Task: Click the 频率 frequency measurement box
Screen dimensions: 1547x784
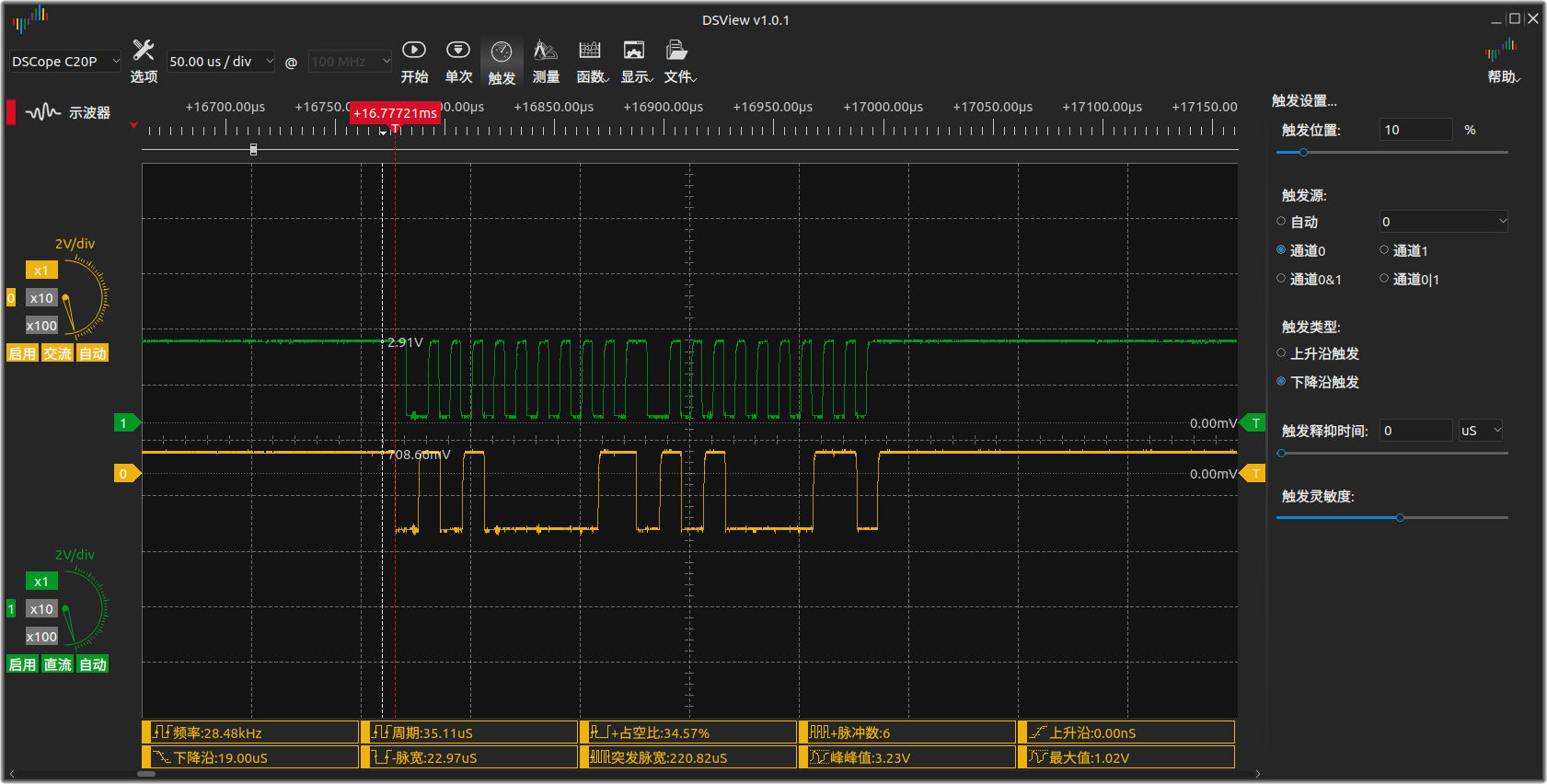Action: click(x=250, y=732)
